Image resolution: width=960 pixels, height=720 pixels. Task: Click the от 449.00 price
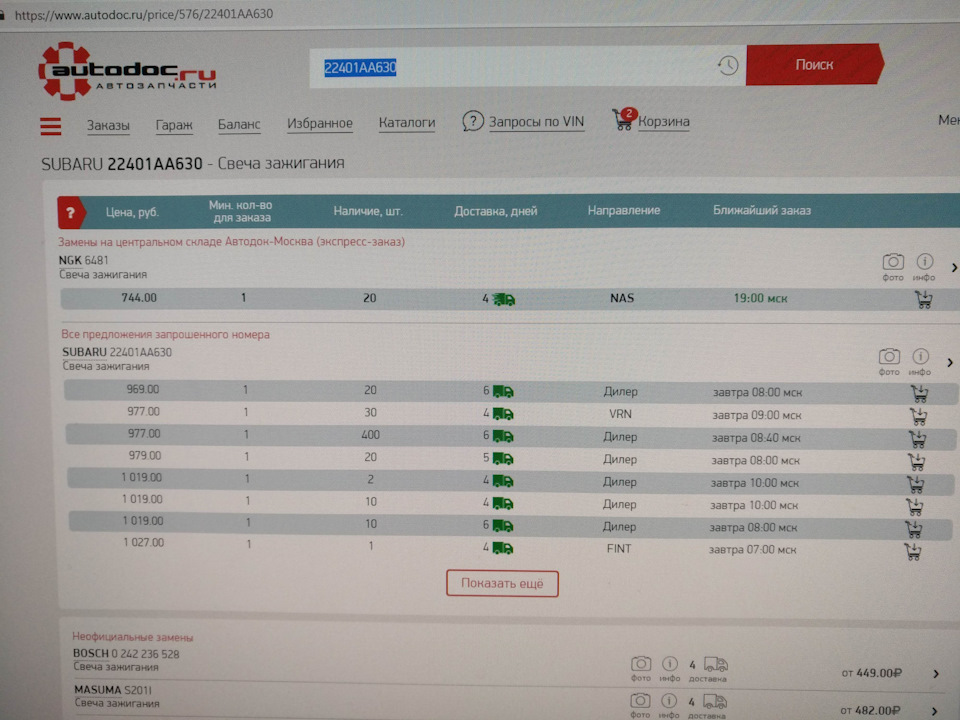871,673
